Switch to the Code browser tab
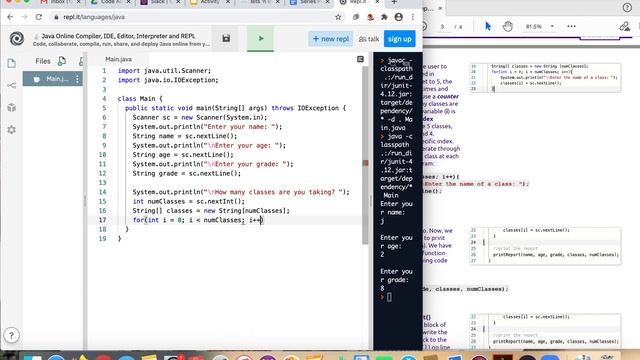The height and width of the screenshot is (360, 640). tap(109, 2)
